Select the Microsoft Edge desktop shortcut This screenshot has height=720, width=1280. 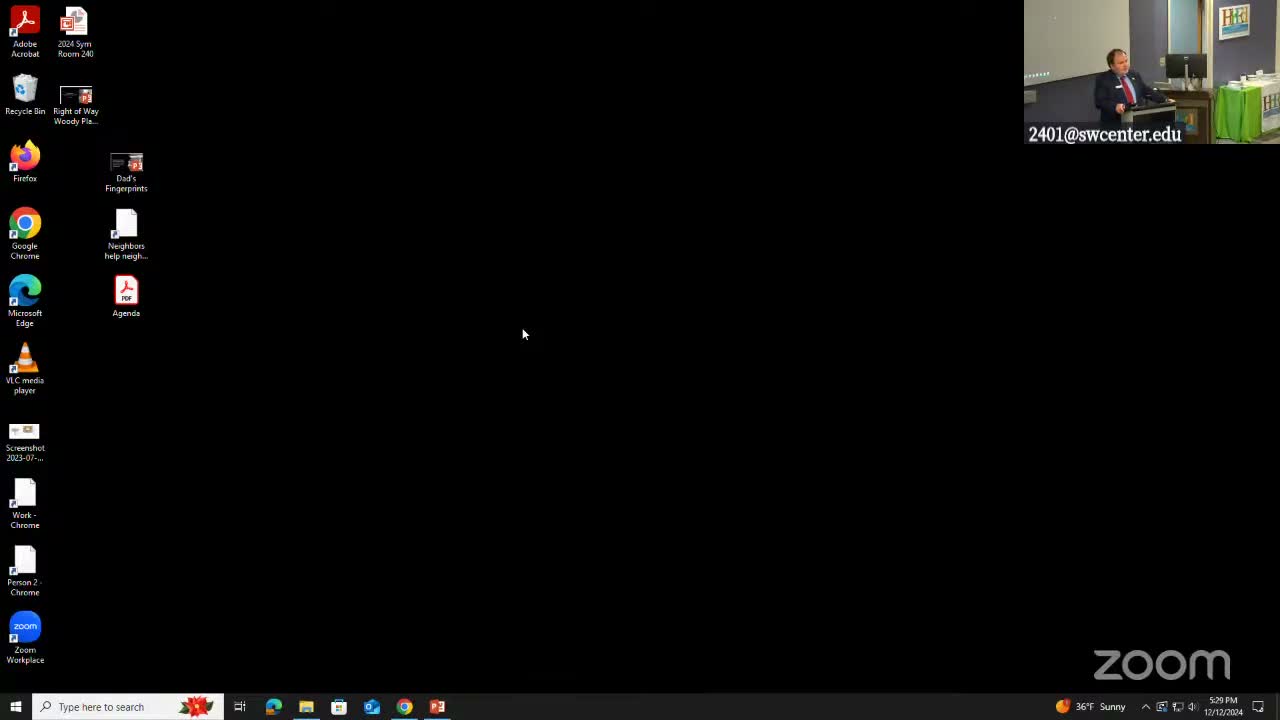coord(25,301)
